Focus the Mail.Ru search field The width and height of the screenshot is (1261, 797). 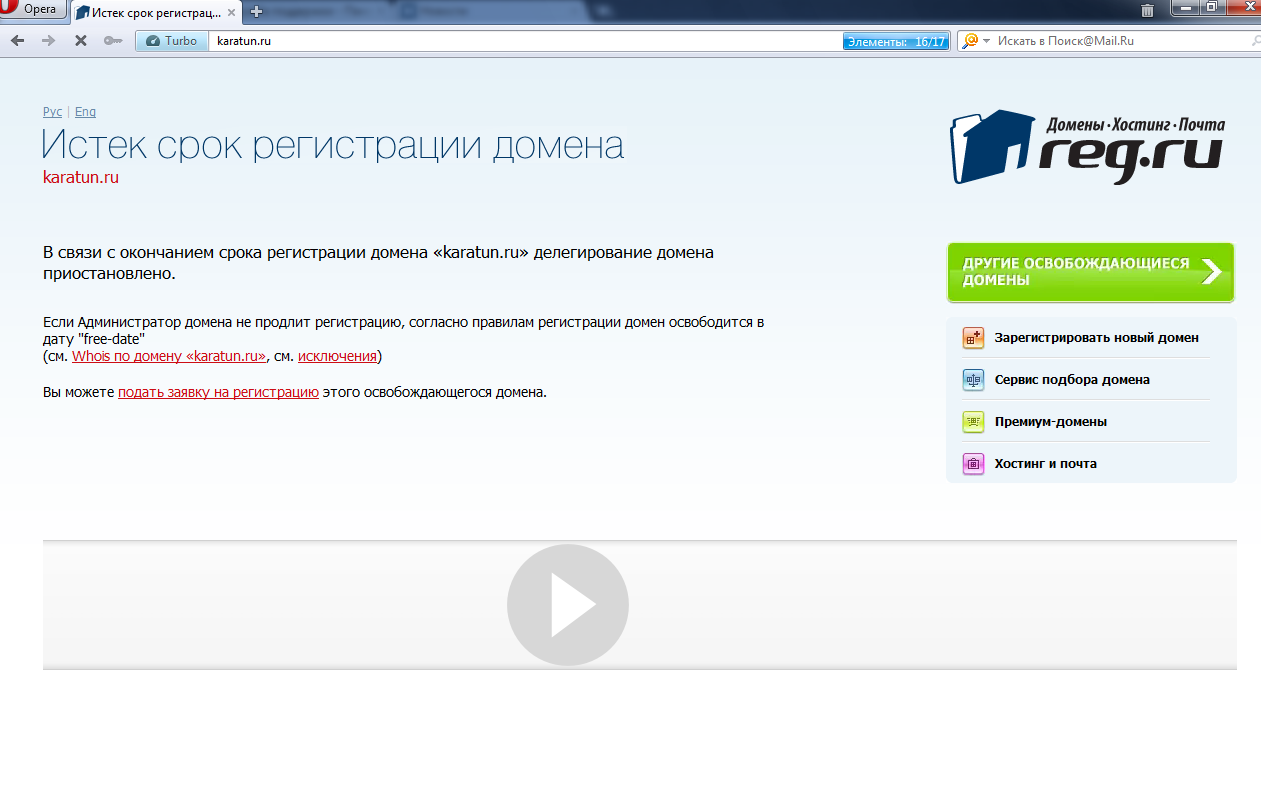coord(1120,41)
